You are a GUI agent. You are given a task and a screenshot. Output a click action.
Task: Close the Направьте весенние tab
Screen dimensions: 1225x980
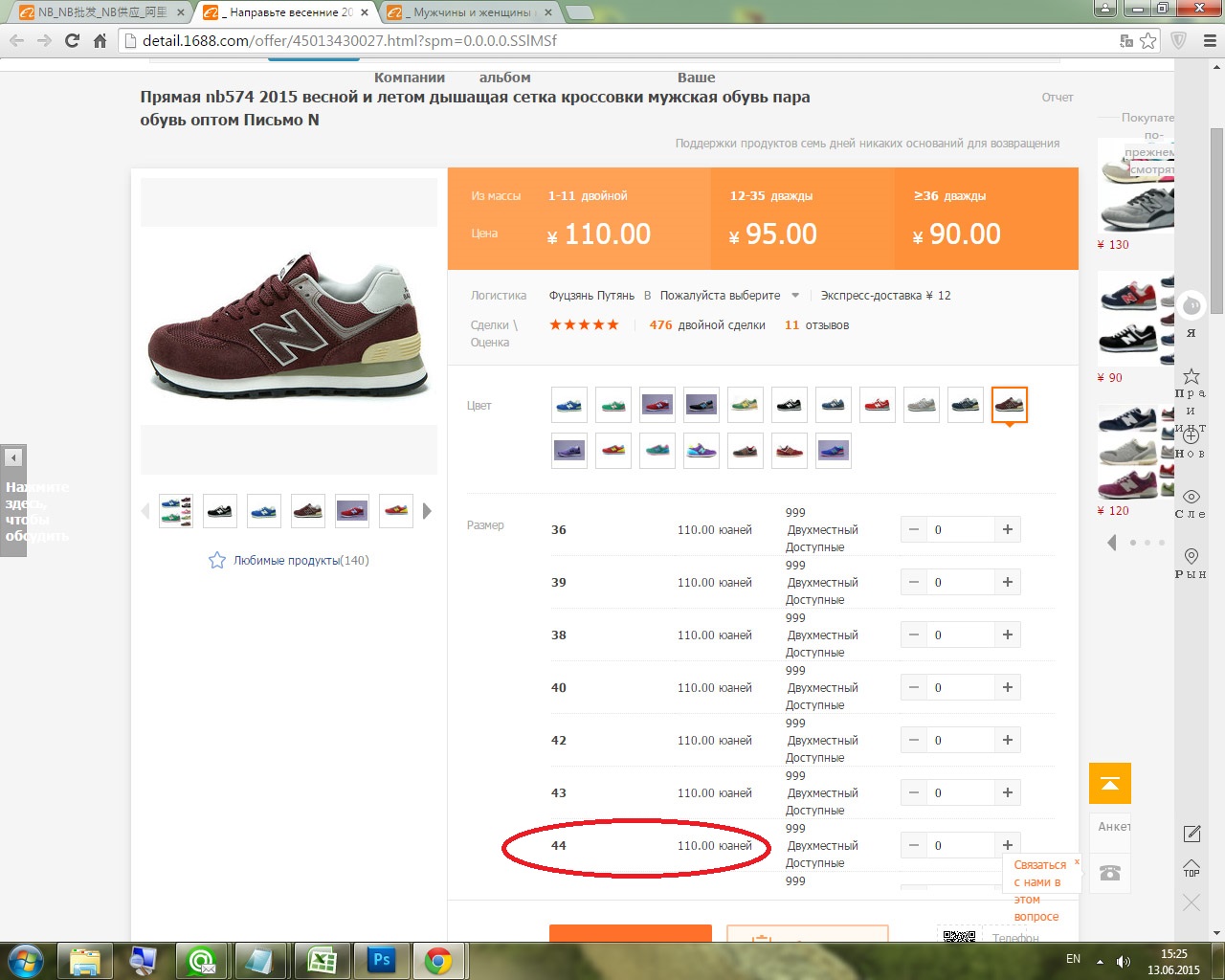(364, 12)
